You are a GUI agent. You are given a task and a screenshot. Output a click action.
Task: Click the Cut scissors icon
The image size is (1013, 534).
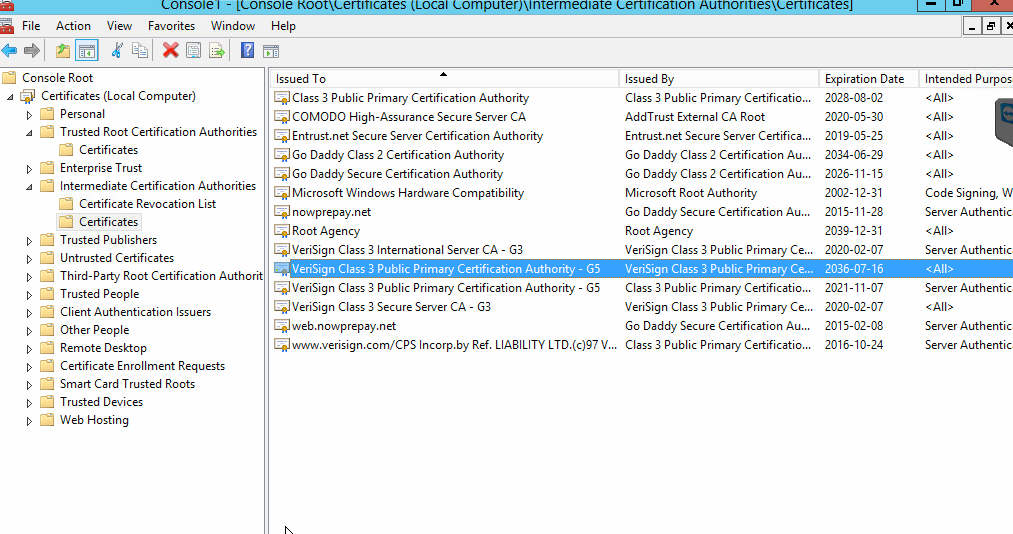(x=117, y=50)
